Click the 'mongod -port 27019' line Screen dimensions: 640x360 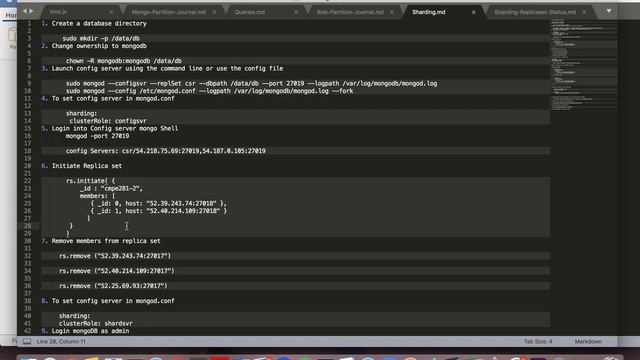pyautogui.click(x=97, y=136)
